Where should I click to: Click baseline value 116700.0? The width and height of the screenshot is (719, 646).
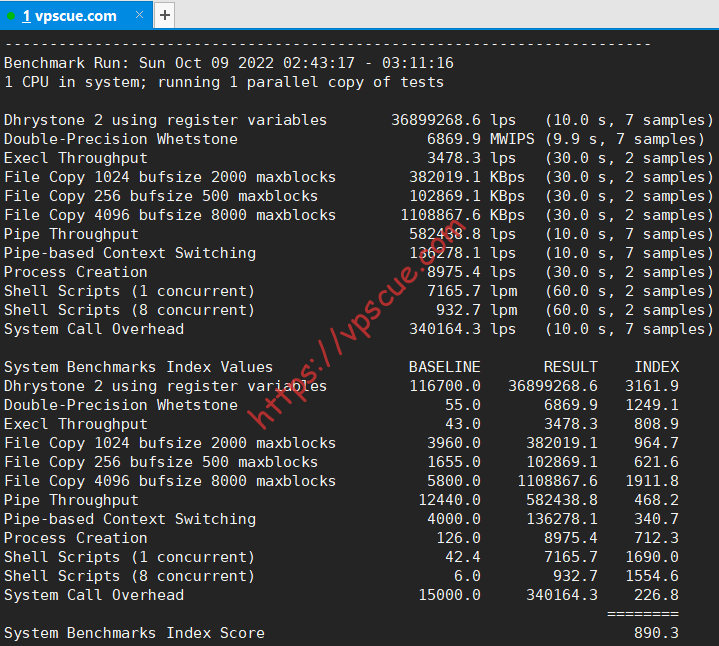444,386
